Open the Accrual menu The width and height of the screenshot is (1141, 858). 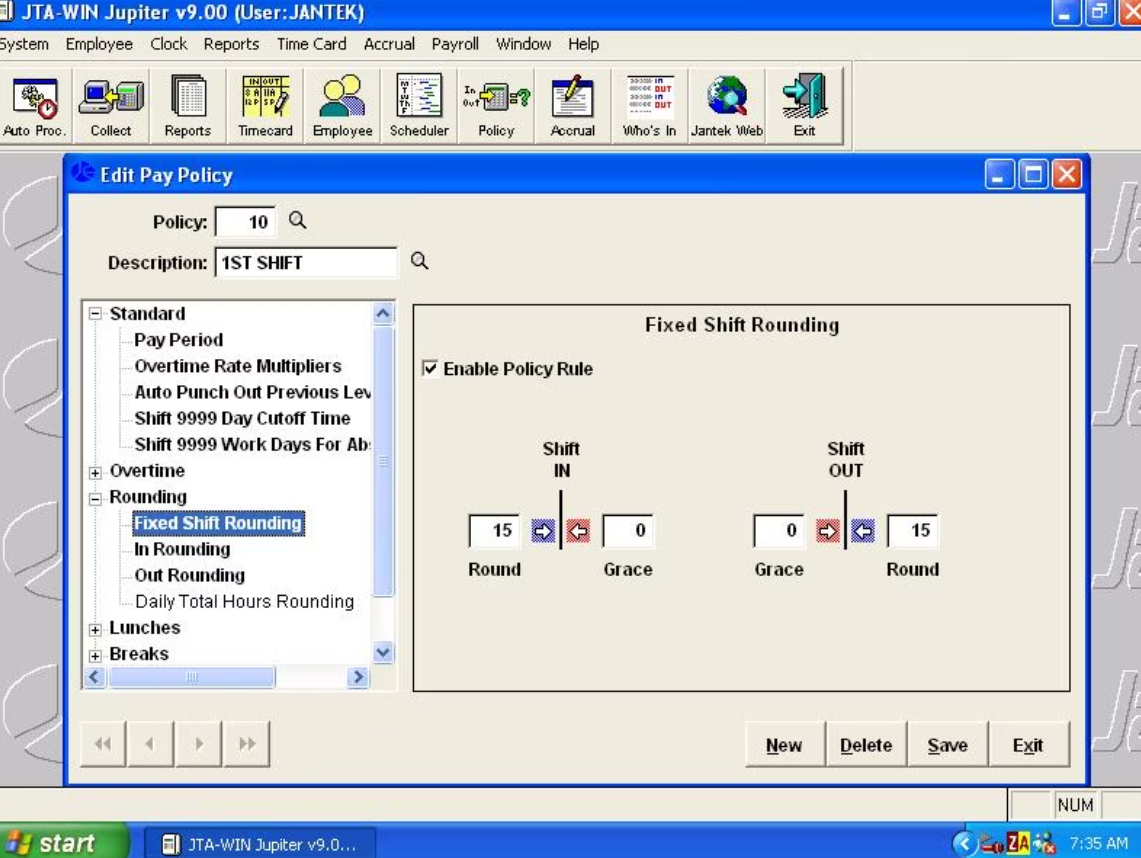pyautogui.click(x=389, y=44)
